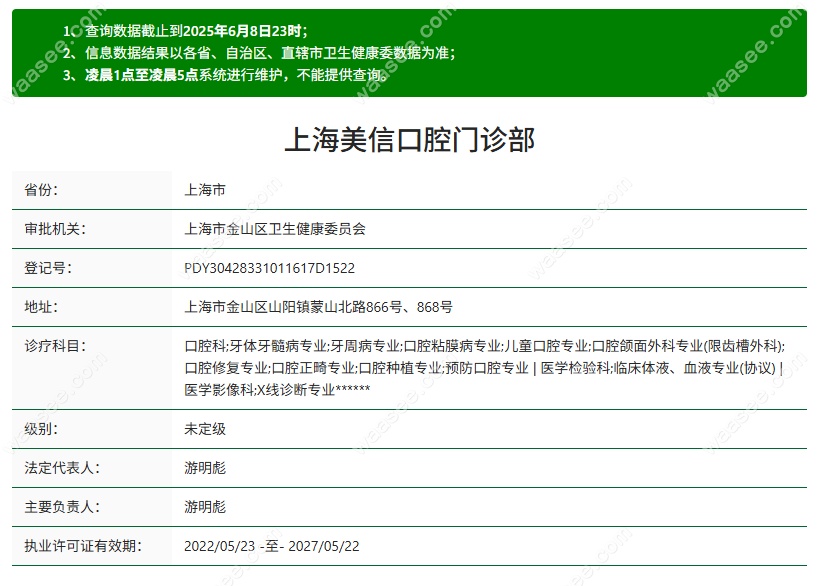Click the line 医学影像科;X线诊断专业
The width and height of the screenshot is (821, 586).
coord(277,390)
